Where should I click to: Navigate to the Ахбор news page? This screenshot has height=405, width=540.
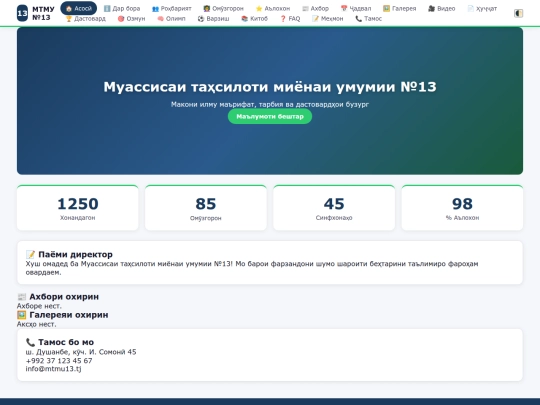click(x=315, y=8)
